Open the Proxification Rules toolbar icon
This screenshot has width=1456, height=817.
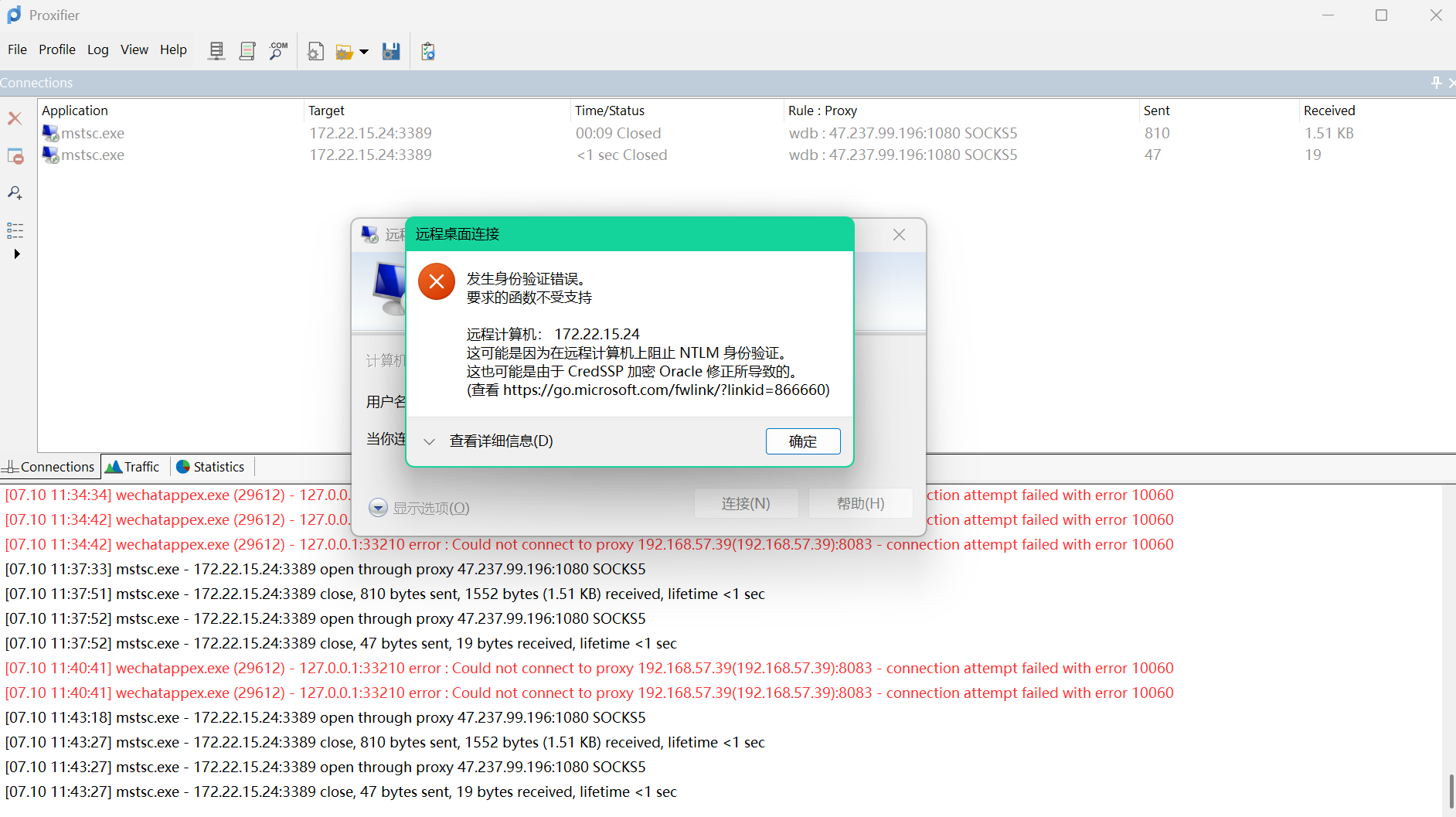247,51
